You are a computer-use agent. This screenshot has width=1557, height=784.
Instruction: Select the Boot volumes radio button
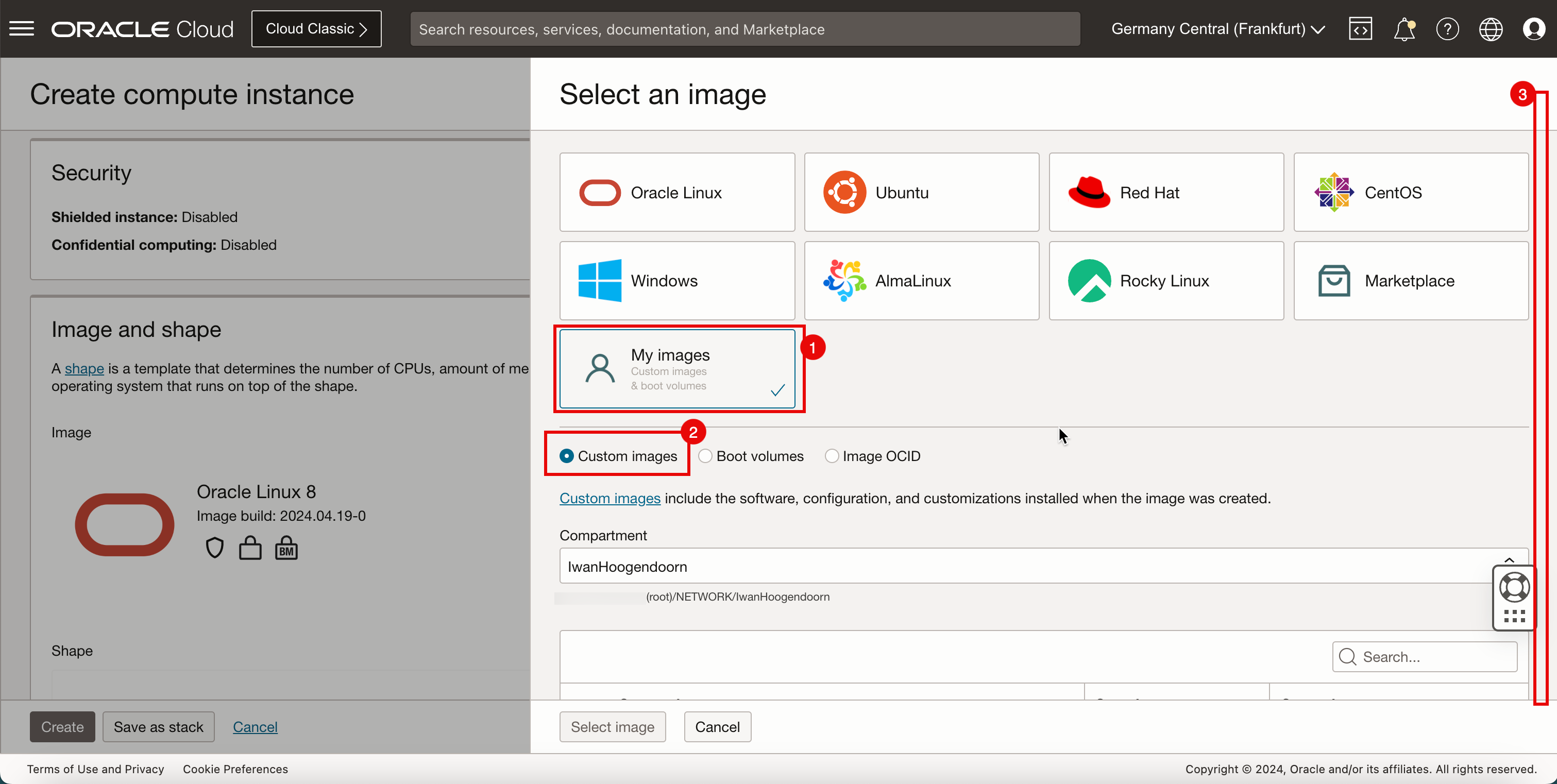pyautogui.click(x=705, y=456)
